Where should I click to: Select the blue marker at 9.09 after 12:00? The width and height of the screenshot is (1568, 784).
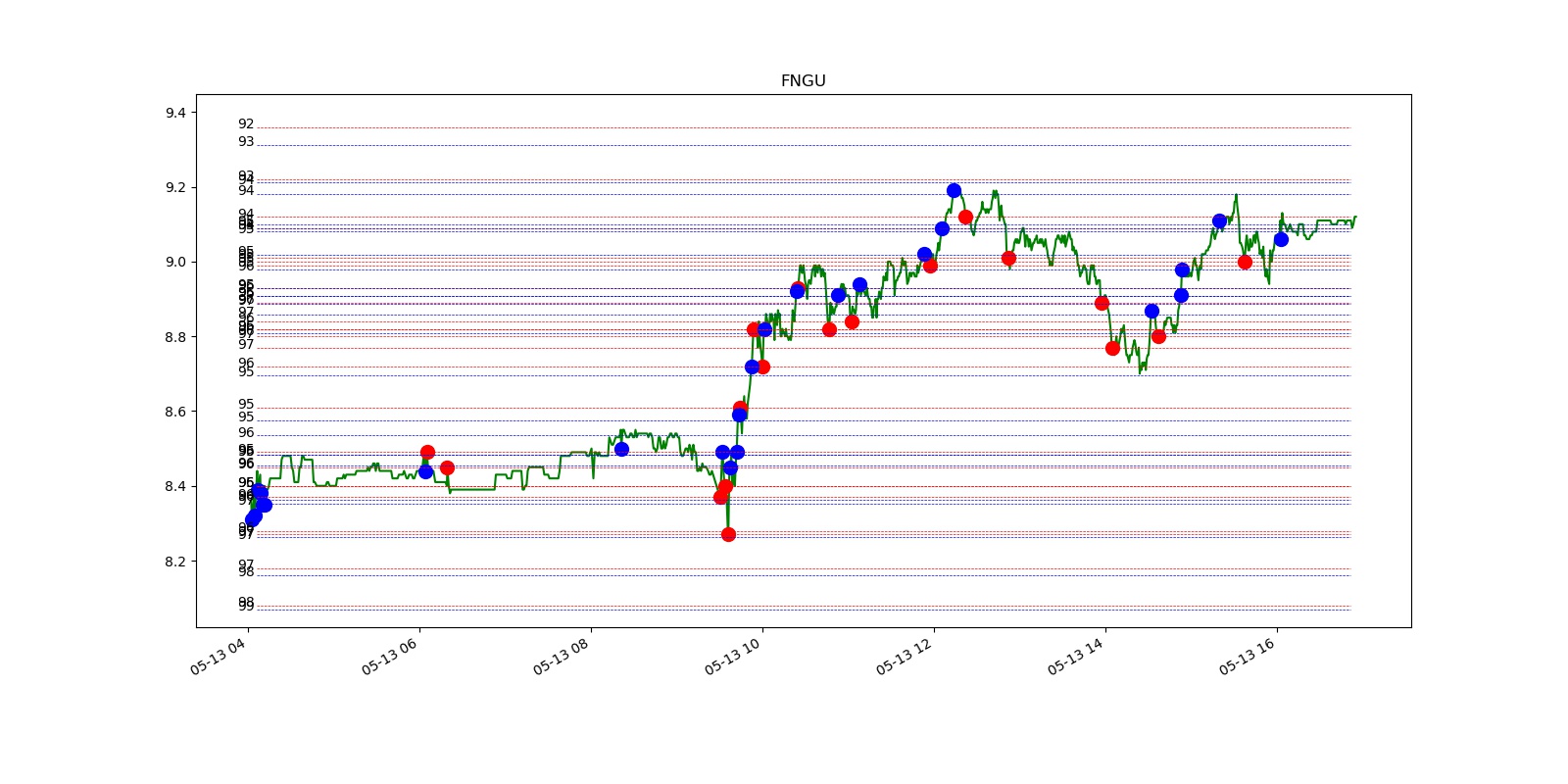[942, 228]
